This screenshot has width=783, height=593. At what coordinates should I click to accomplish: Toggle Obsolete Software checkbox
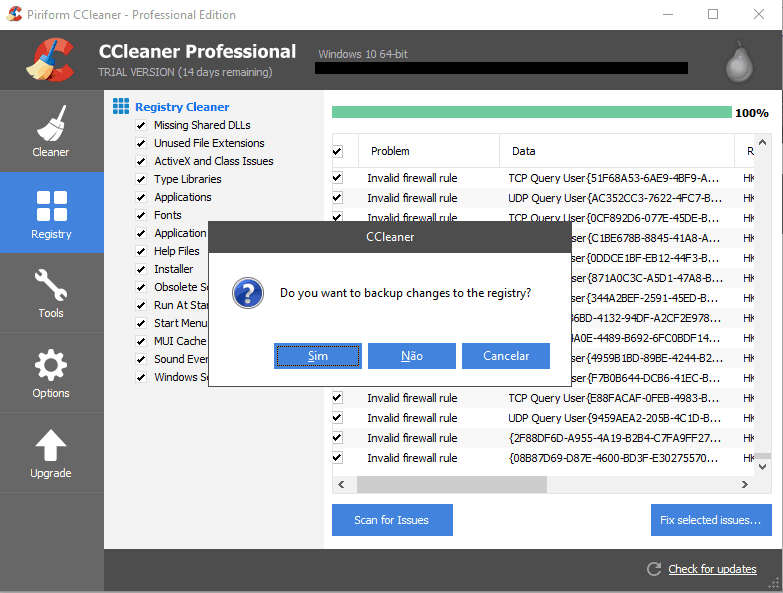click(x=141, y=288)
